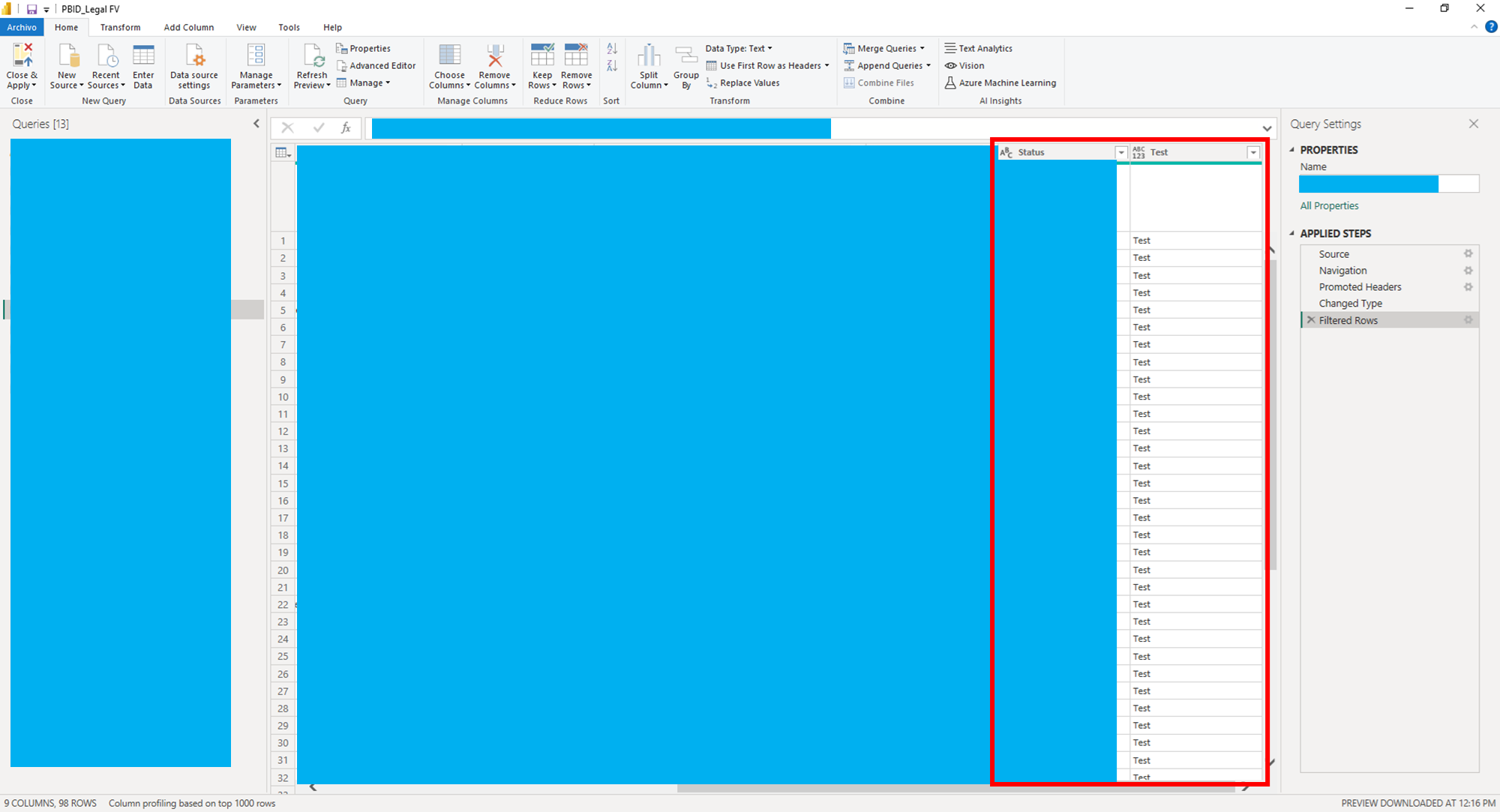Close the Query Settings pane

[1474, 124]
